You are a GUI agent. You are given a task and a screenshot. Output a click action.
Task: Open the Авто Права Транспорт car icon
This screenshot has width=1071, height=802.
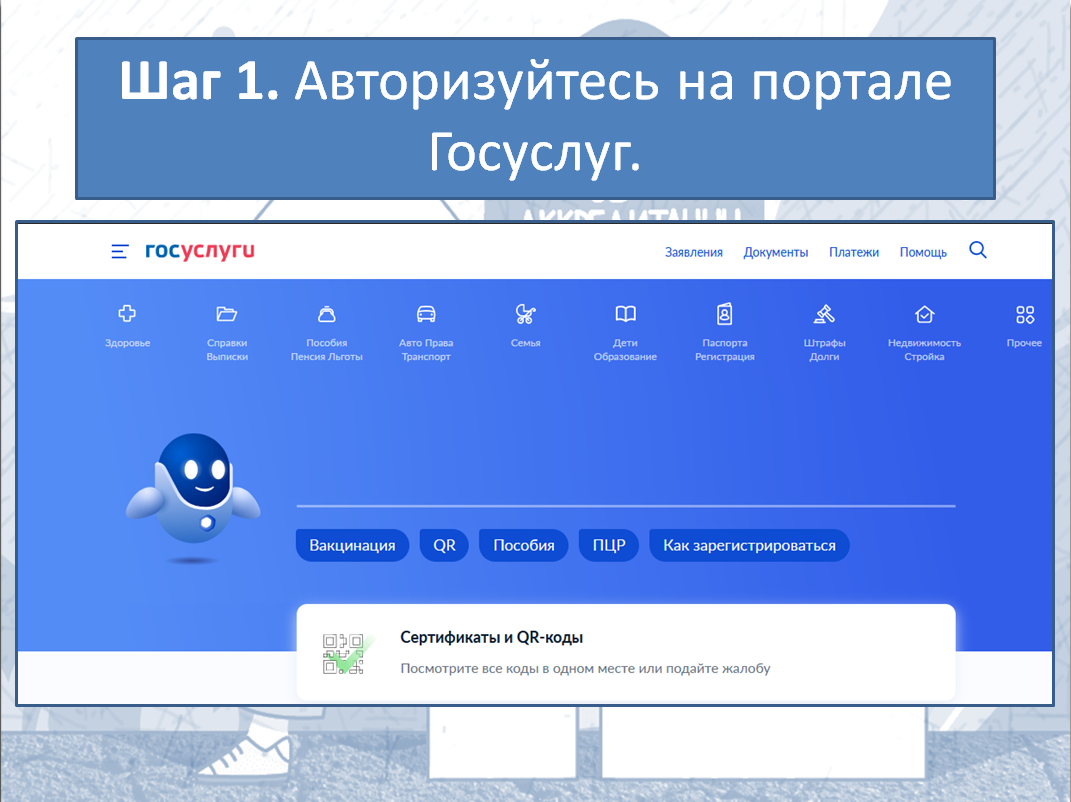pos(426,314)
